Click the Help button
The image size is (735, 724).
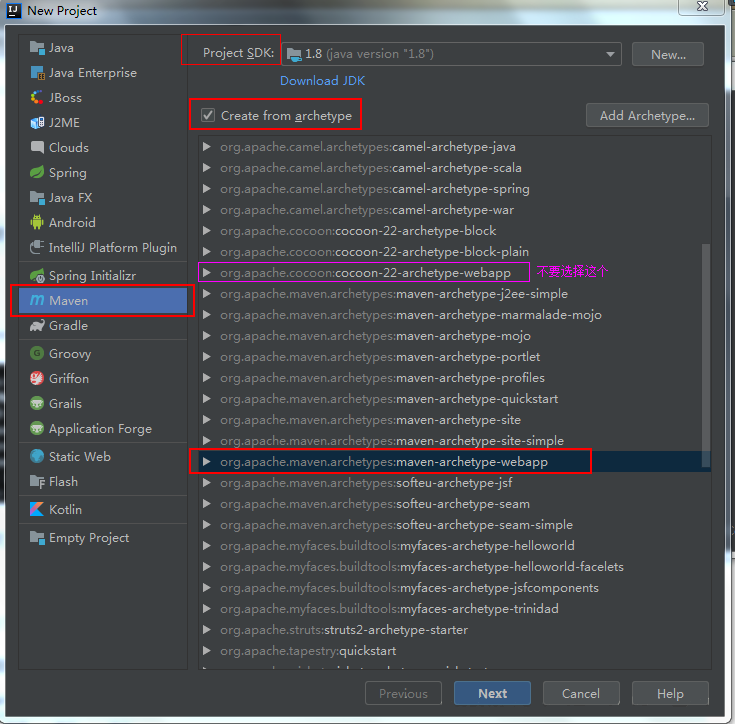670,693
